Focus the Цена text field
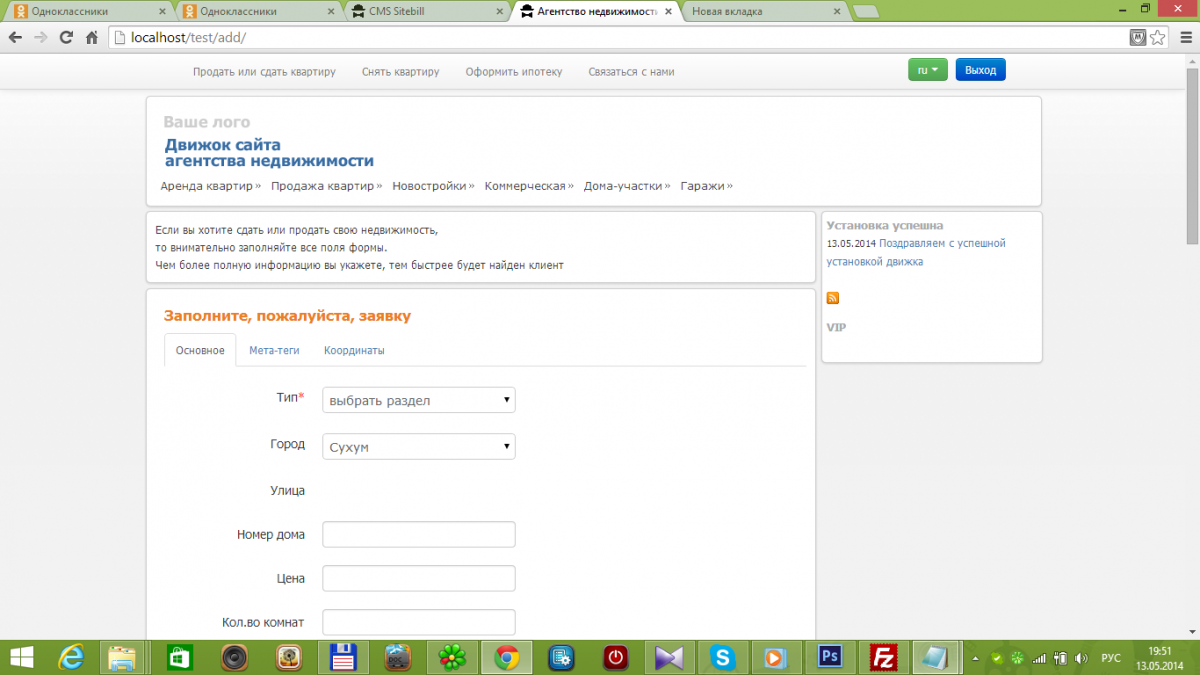The image size is (1200, 675). pyautogui.click(x=419, y=579)
